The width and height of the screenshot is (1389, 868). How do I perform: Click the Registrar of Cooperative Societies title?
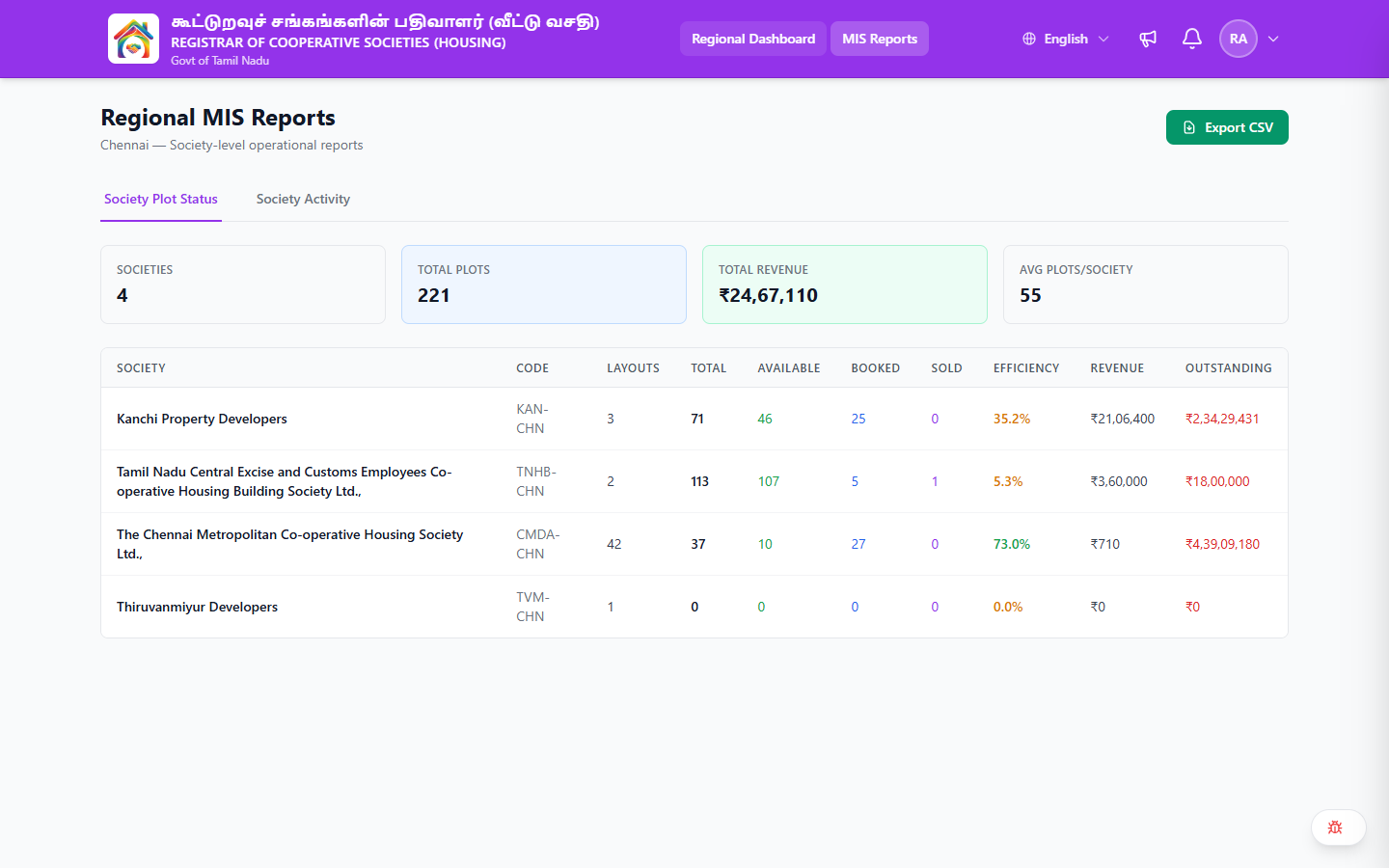pos(338,42)
